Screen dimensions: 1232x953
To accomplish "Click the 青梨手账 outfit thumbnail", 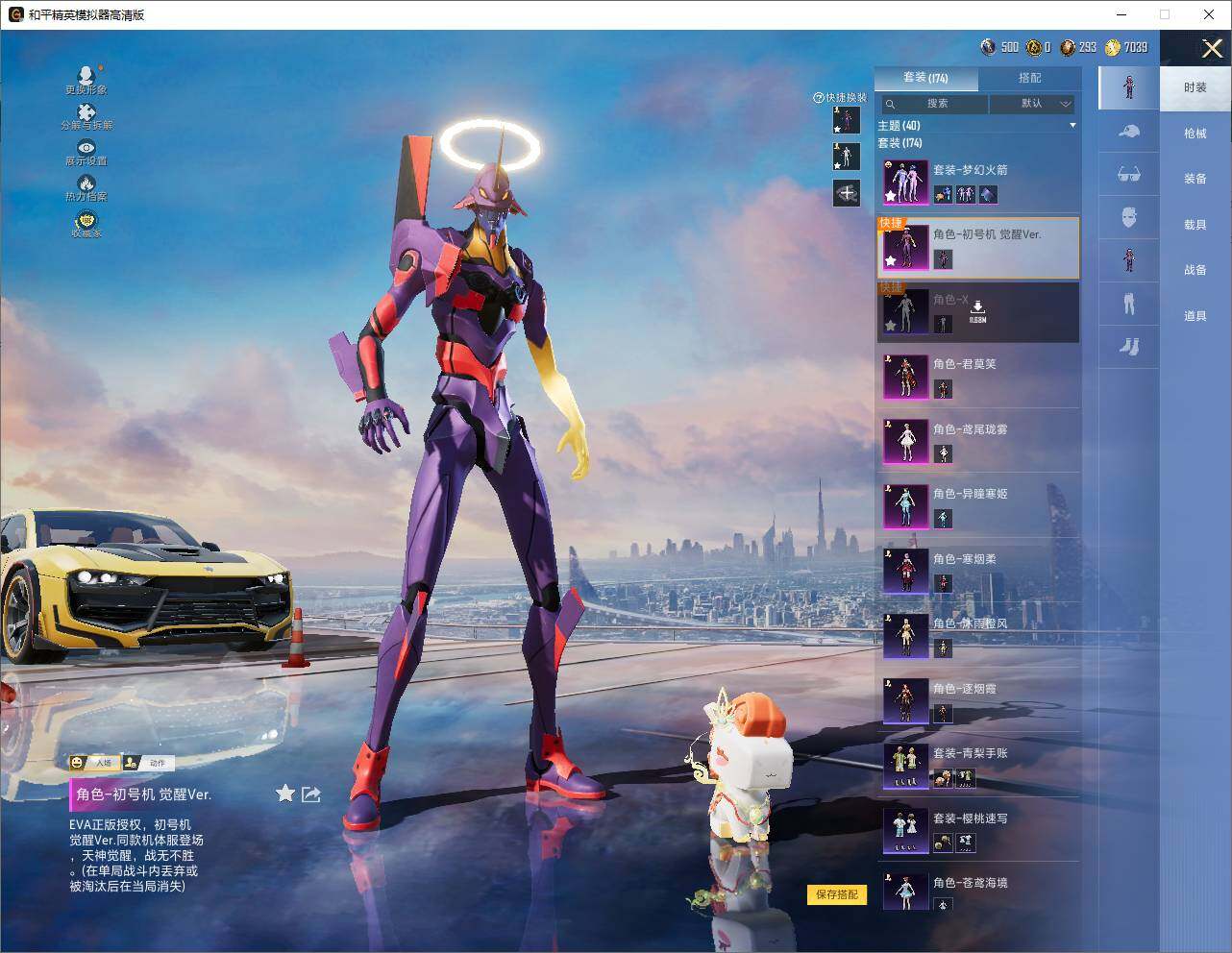I will pos(906,766).
